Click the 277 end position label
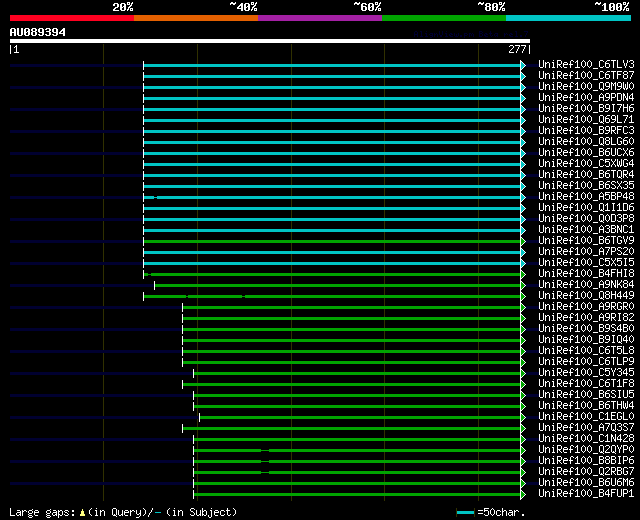Viewport: 640px width, 520px height. (517, 49)
